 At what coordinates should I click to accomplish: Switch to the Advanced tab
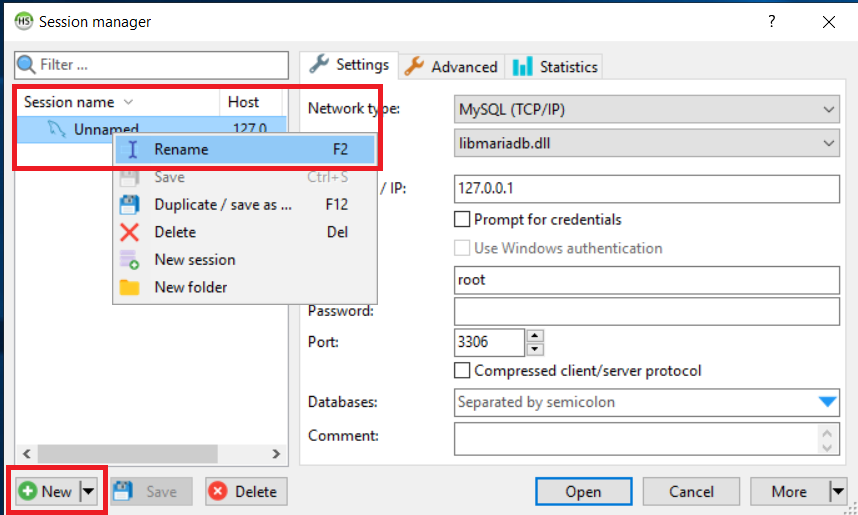(452, 67)
